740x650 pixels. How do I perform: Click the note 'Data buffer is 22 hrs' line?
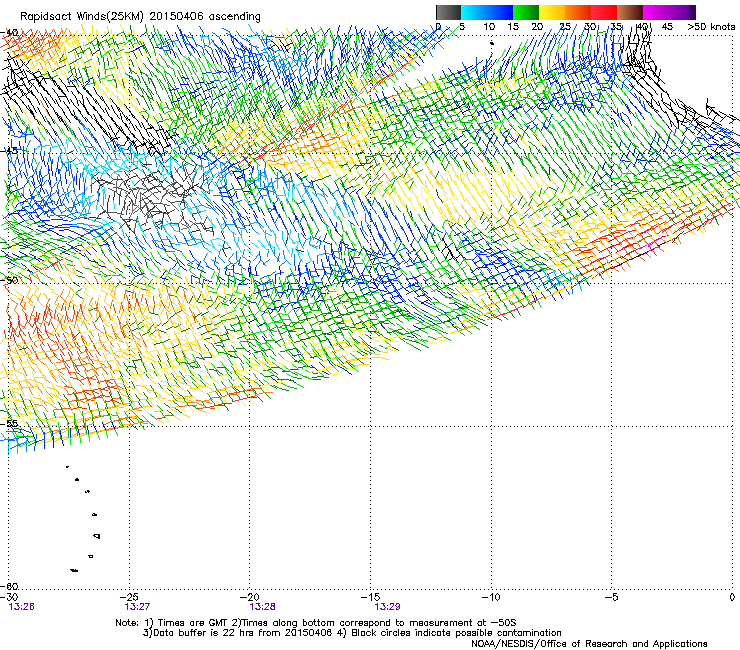[x=352, y=633]
